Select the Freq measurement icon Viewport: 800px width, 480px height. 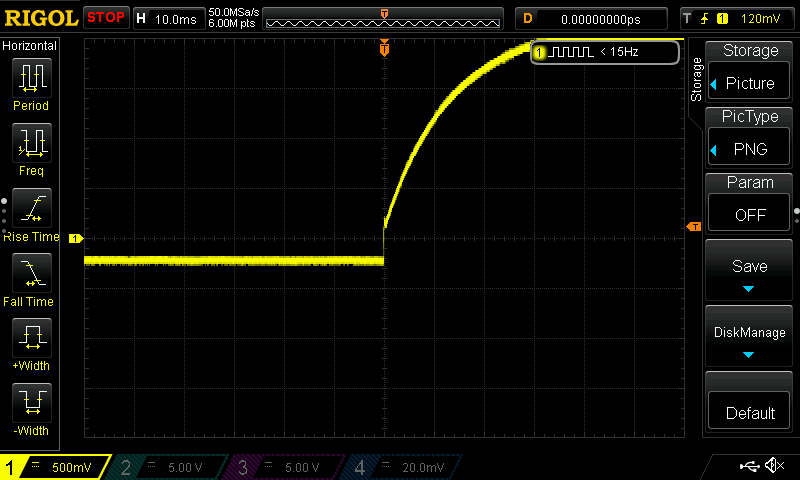point(32,143)
